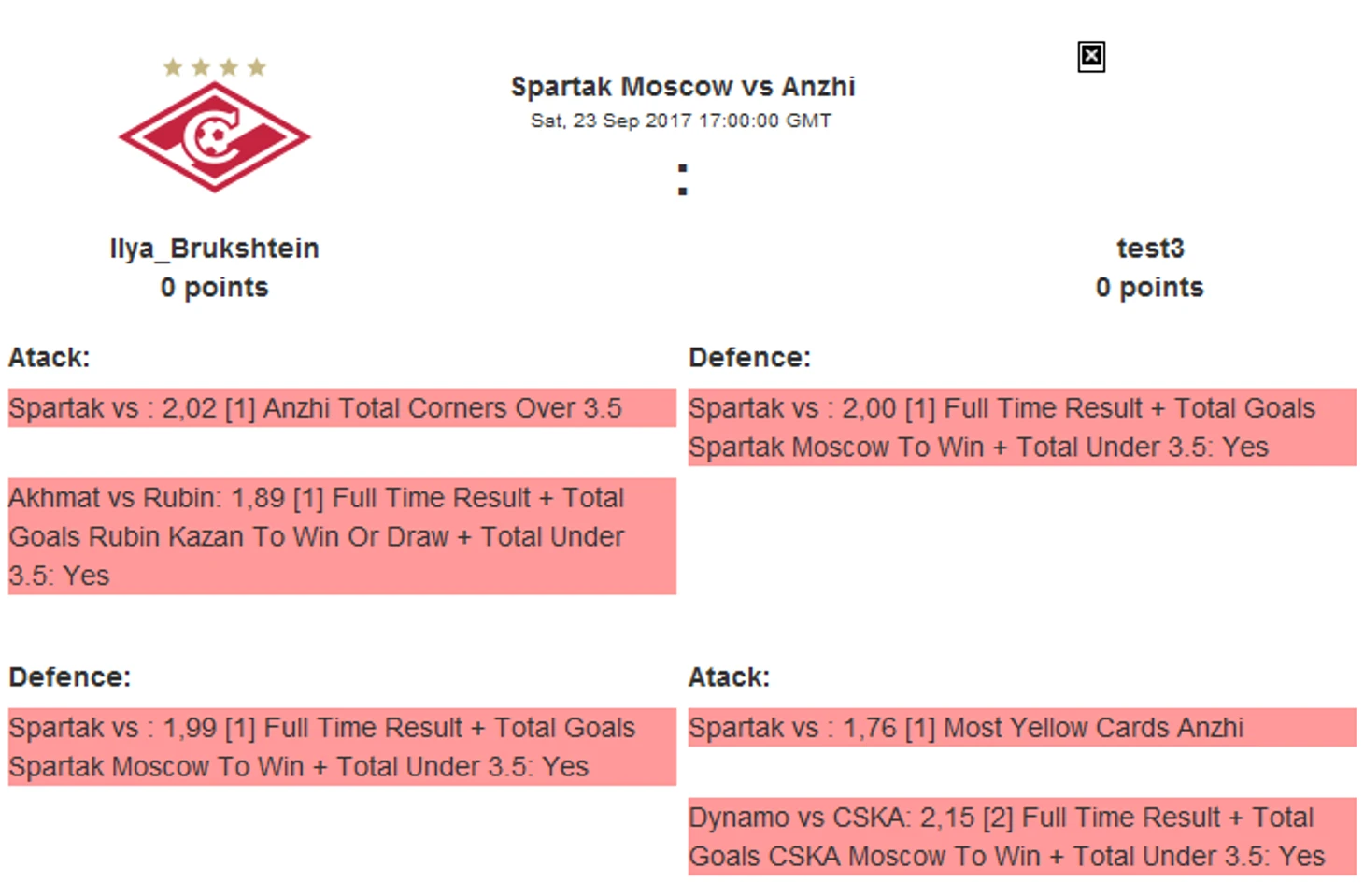Image resolution: width=1364 pixels, height=896 pixels.
Task: Open Ilya_Brukshtein's player name
Action: tap(214, 249)
